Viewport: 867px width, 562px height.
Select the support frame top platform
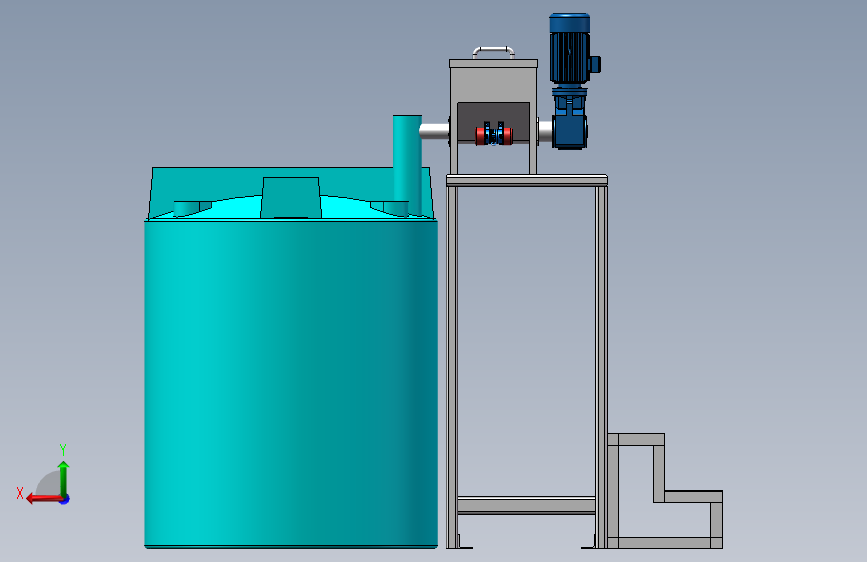click(527, 180)
